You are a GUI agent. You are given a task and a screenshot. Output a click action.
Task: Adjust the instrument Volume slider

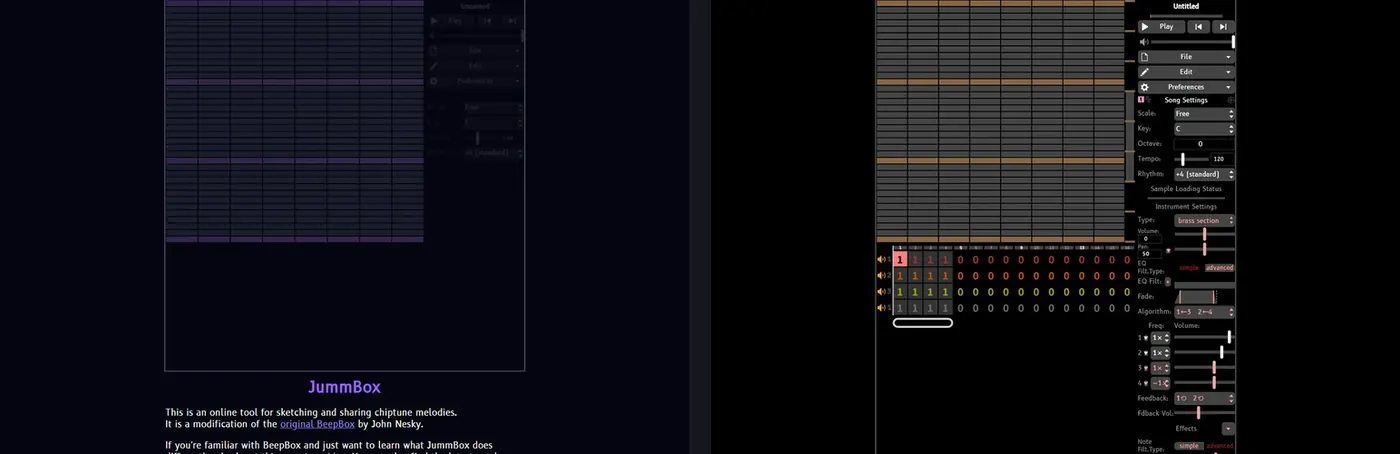[x=1204, y=233]
